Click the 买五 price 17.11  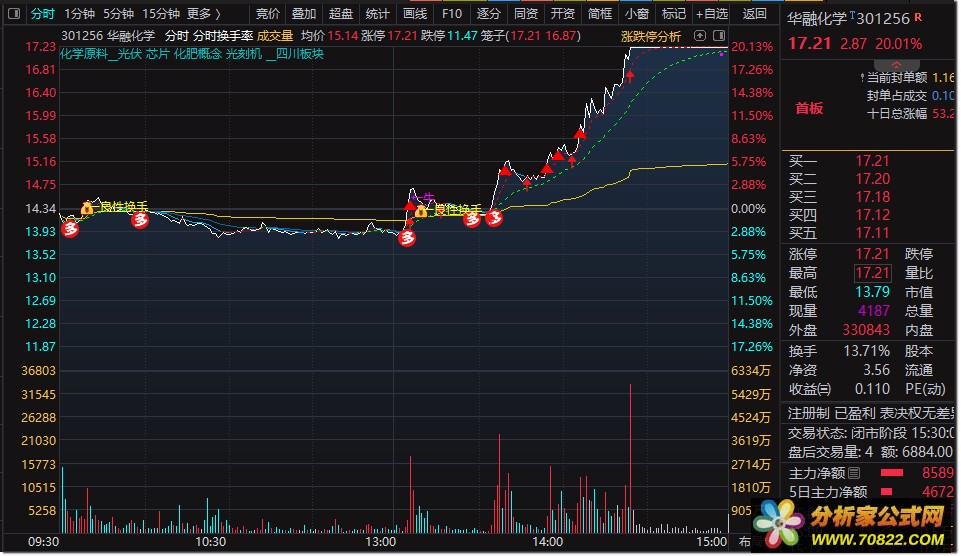[x=872, y=233]
